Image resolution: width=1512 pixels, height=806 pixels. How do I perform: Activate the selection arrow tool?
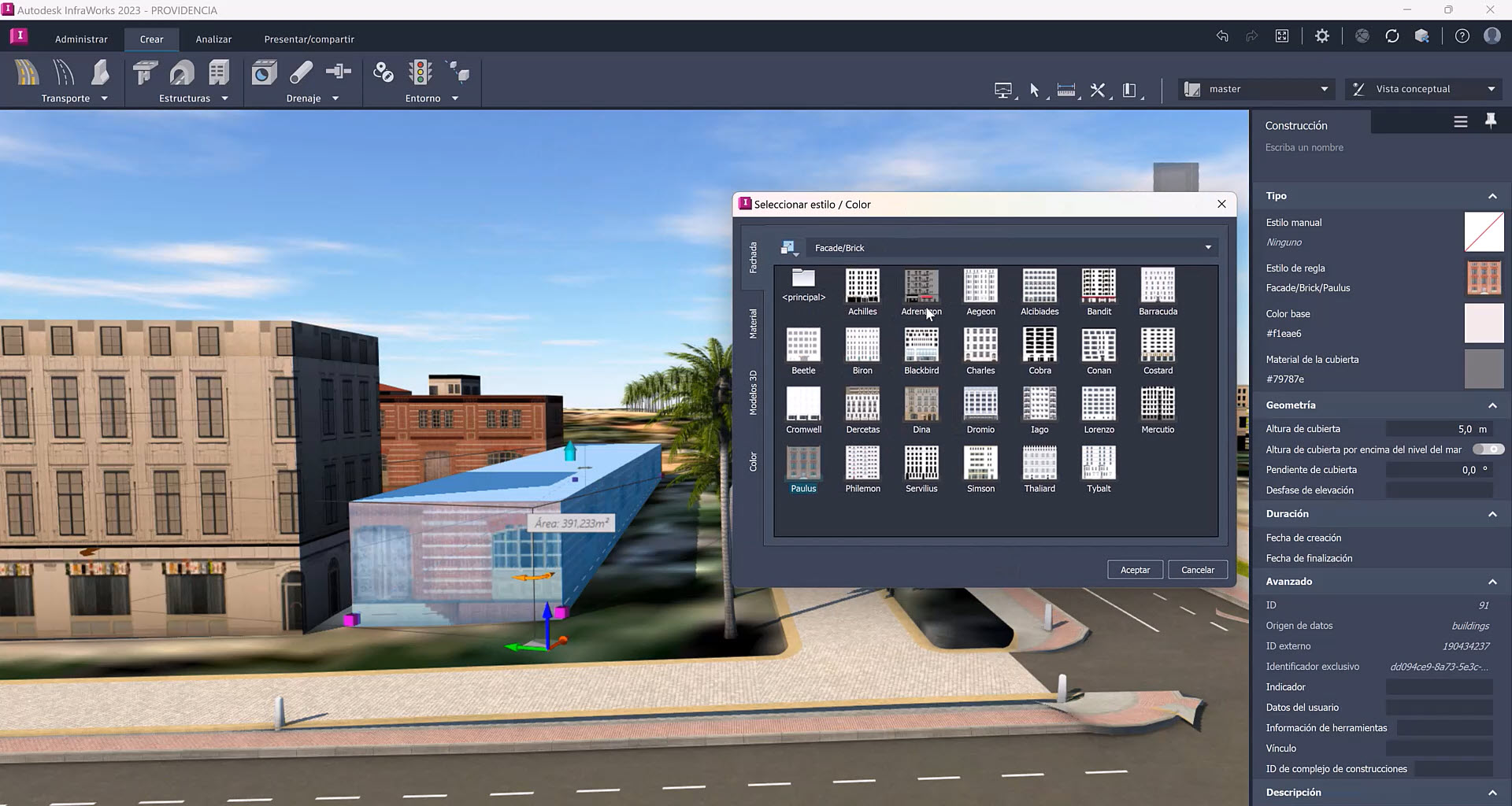pos(1036,90)
